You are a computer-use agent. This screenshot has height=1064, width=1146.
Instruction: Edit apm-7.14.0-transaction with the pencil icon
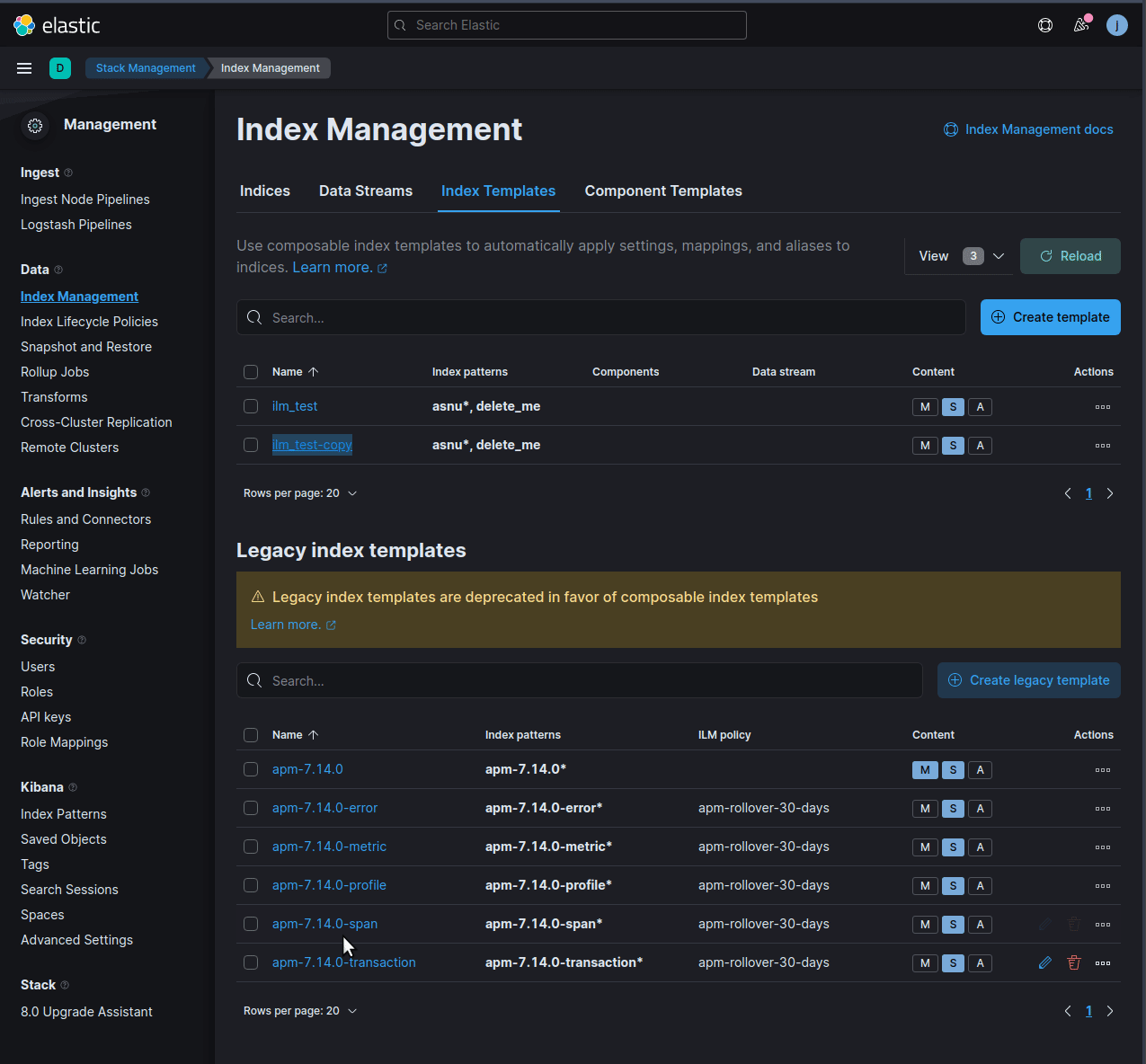(1044, 962)
